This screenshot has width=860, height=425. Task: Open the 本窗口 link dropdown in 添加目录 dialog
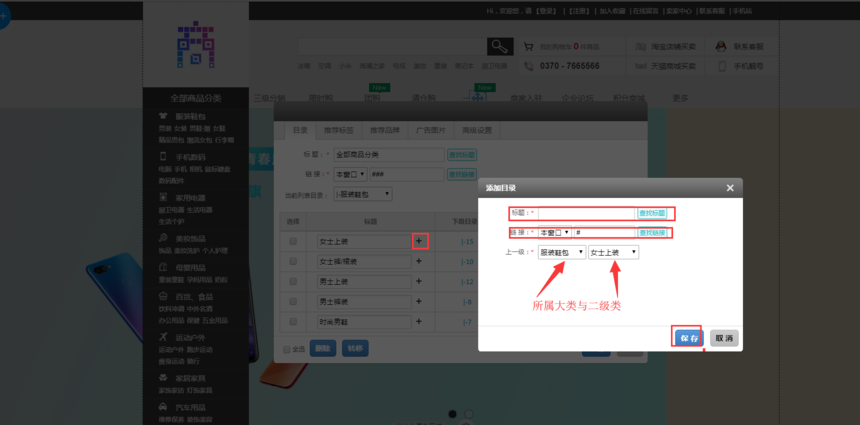click(x=555, y=233)
